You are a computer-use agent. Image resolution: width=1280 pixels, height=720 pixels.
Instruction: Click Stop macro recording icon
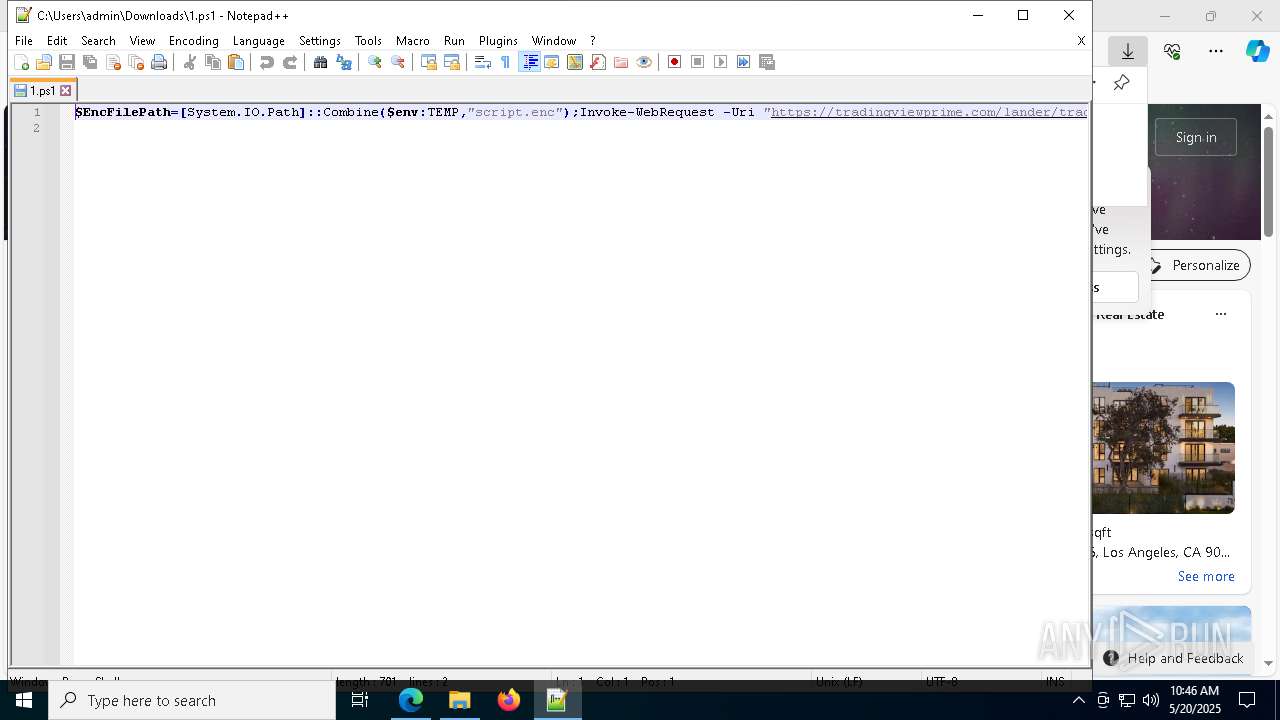click(697, 62)
